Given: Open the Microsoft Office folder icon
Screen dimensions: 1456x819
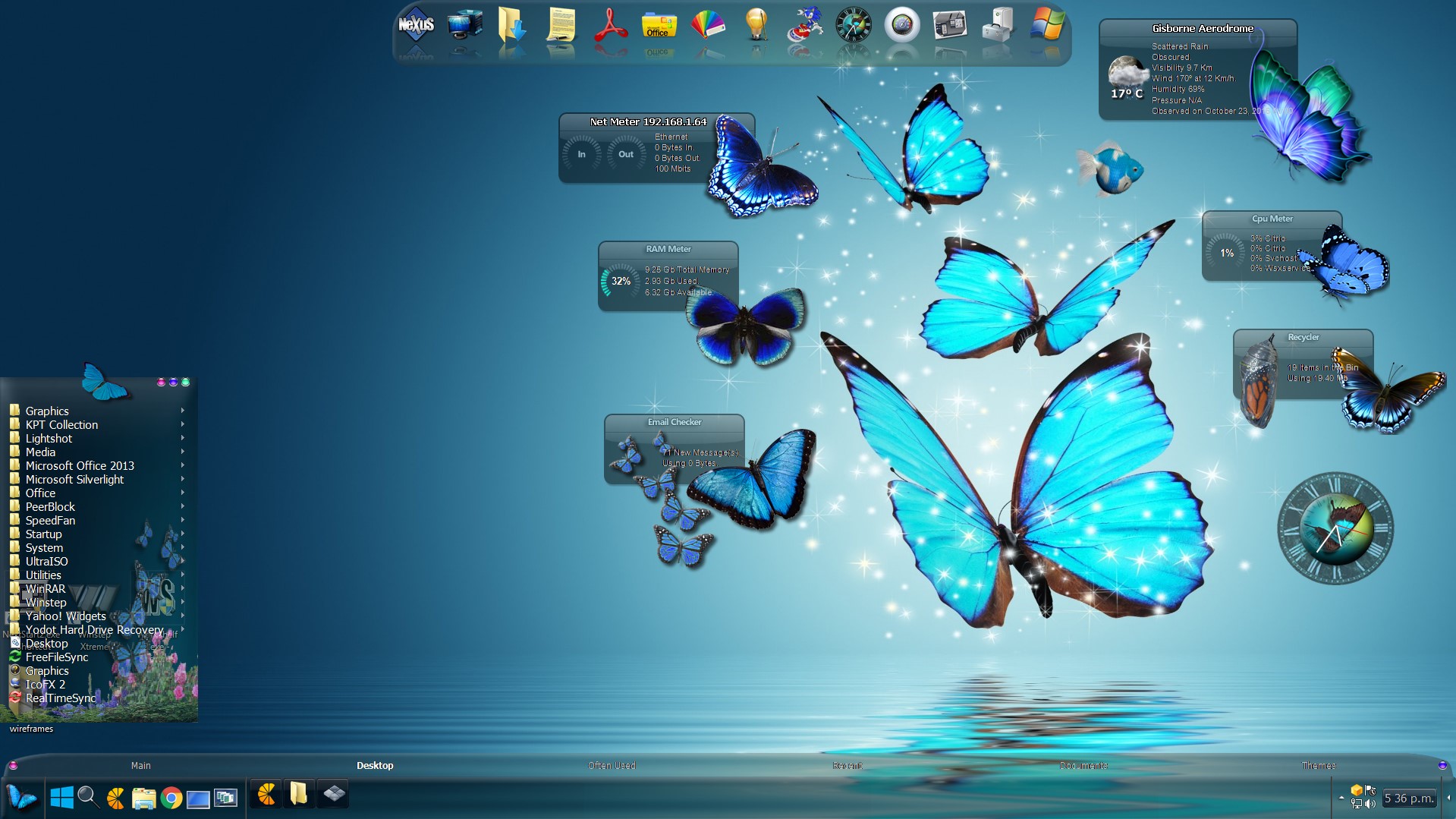Looking at the screenshot, I should 658,26.
